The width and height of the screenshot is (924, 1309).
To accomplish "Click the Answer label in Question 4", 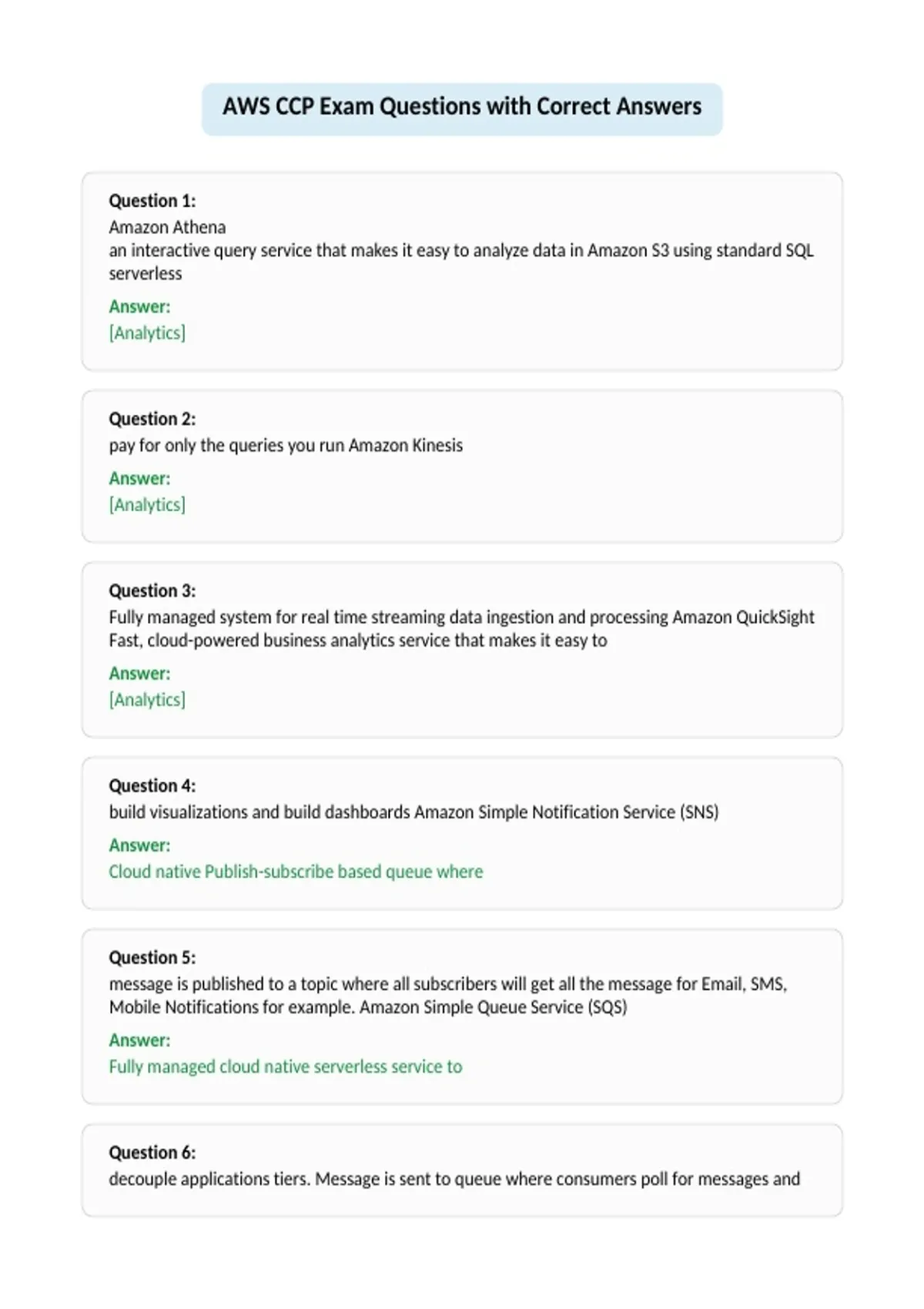I will coord(139,845).
